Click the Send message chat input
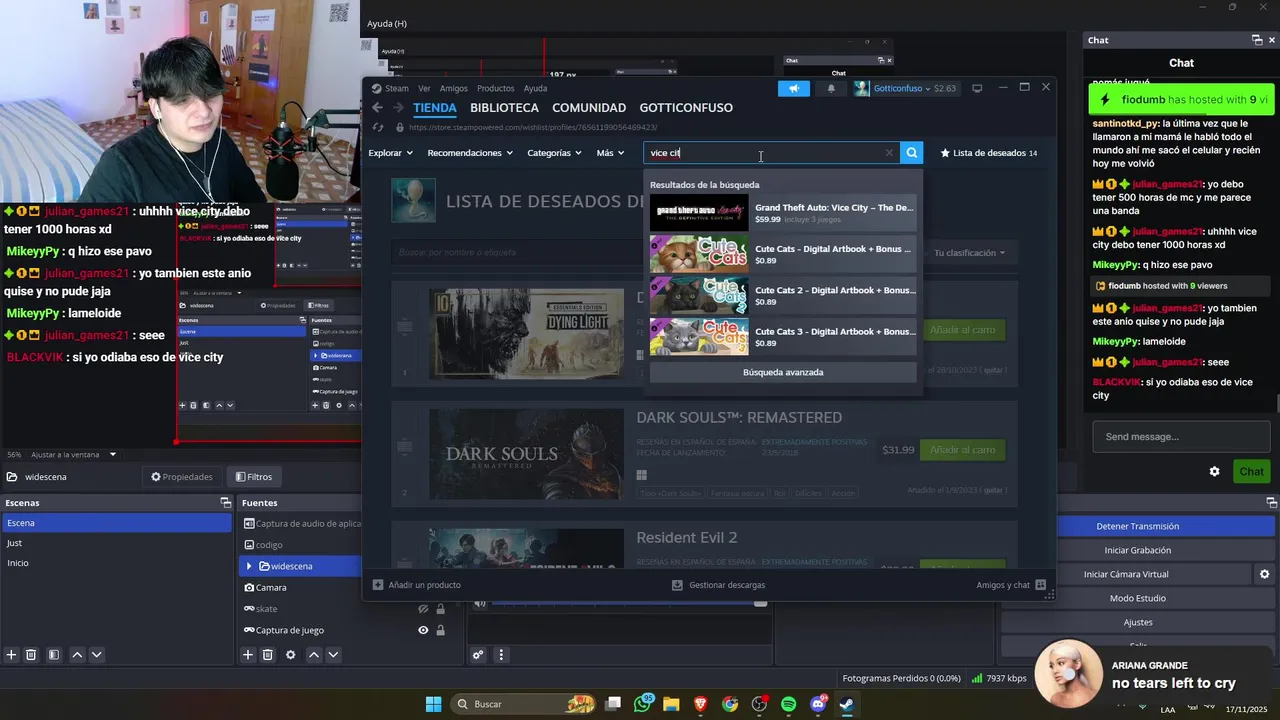This screenshot has width=1280, height=720. [1181, 437]
